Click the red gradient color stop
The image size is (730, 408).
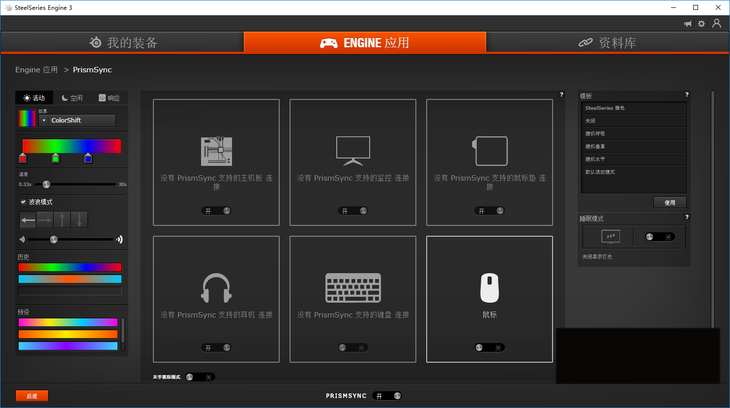coord(23,158)
